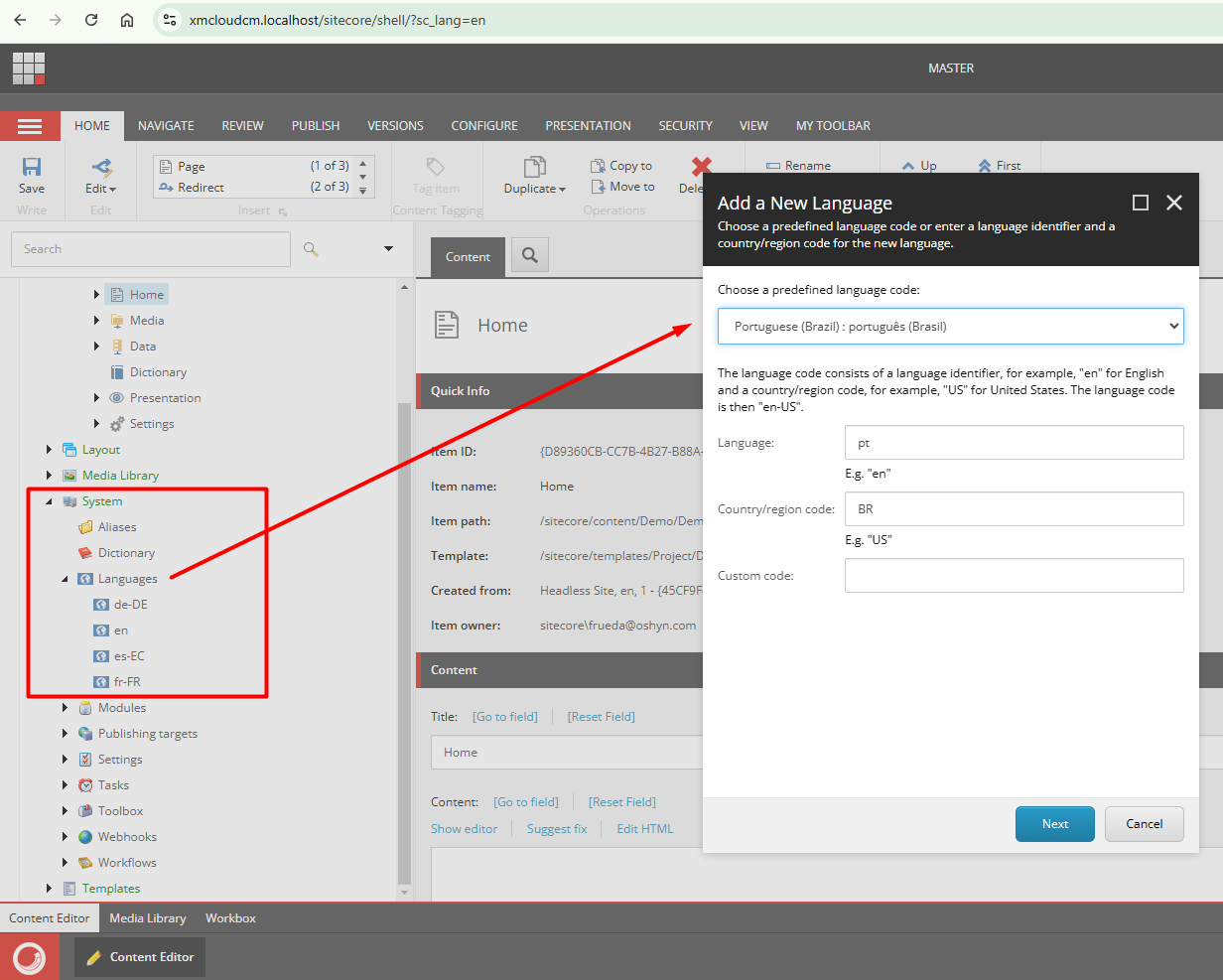This screenshot has height=980, width=1223.
Task: Click the Data item icon in the tree
Action: [118, 347]
